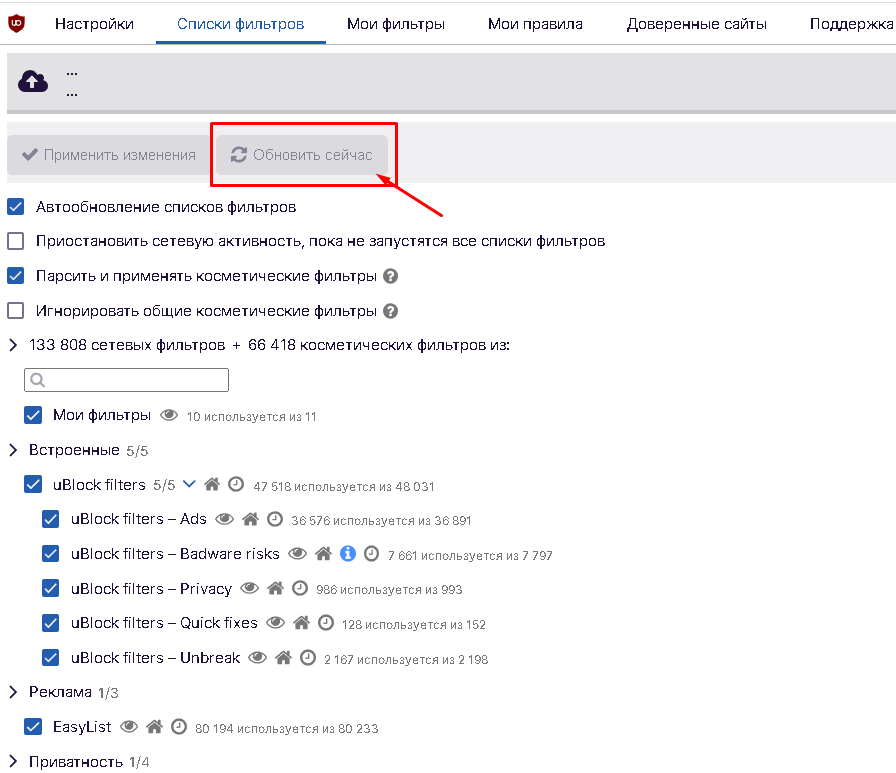Viewport: 896px width, 773px height.
Task: Click "10 используется из 11" text
Action: tap(251, 416)
